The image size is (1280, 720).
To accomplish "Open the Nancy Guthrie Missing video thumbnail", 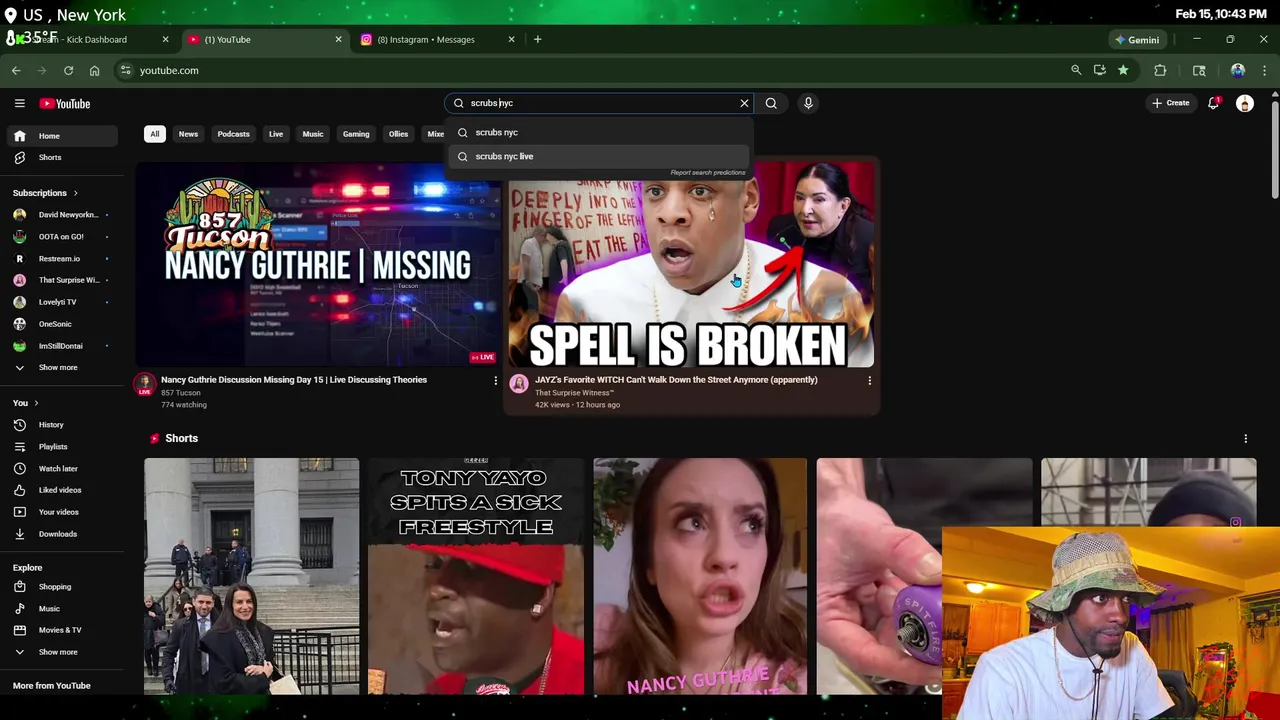I will click(317, 264).
